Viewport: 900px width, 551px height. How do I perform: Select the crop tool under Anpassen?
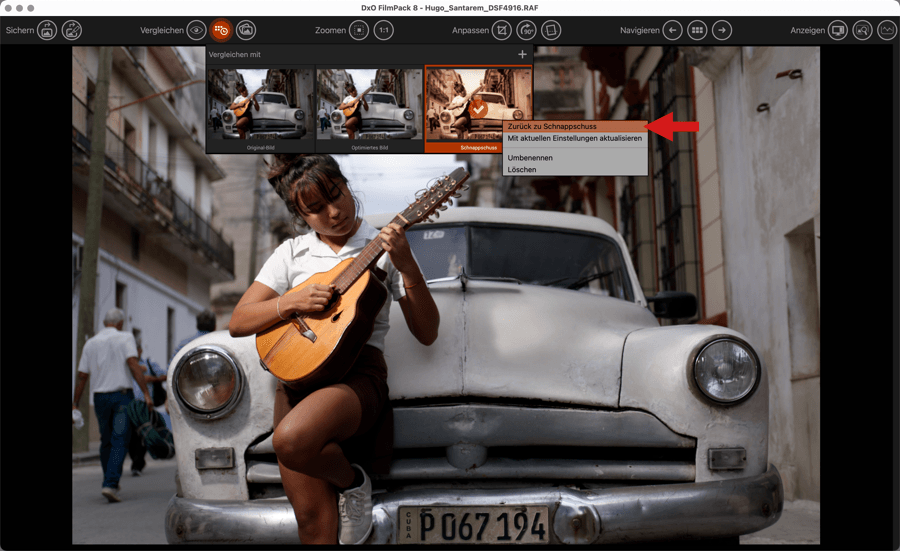point(502,30)
